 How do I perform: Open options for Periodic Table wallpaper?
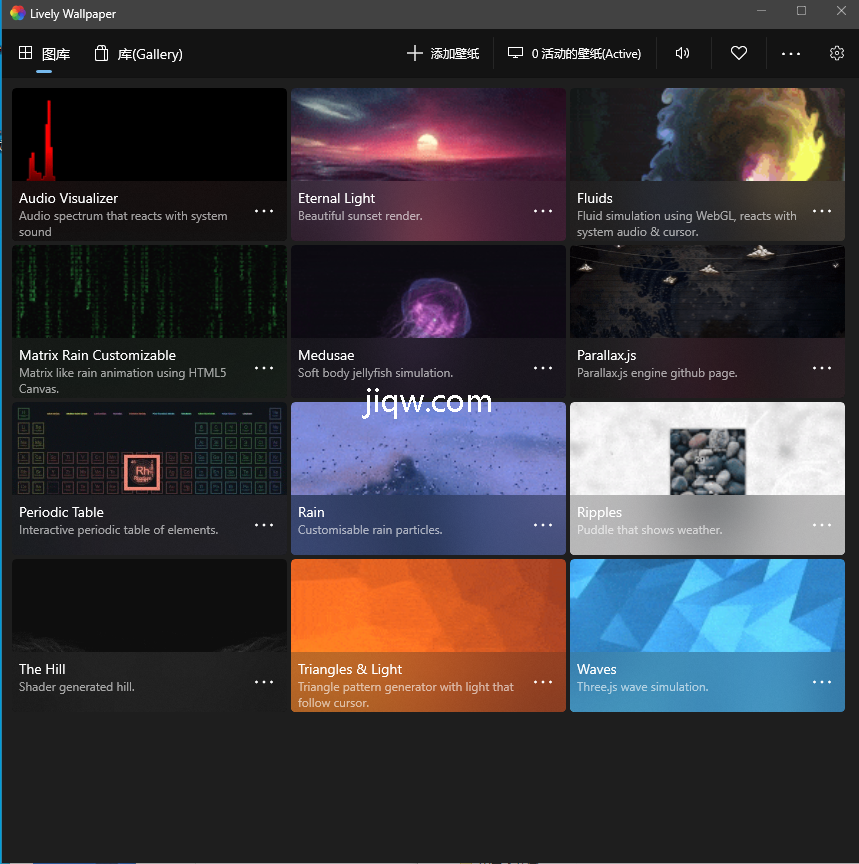(264, 525)
